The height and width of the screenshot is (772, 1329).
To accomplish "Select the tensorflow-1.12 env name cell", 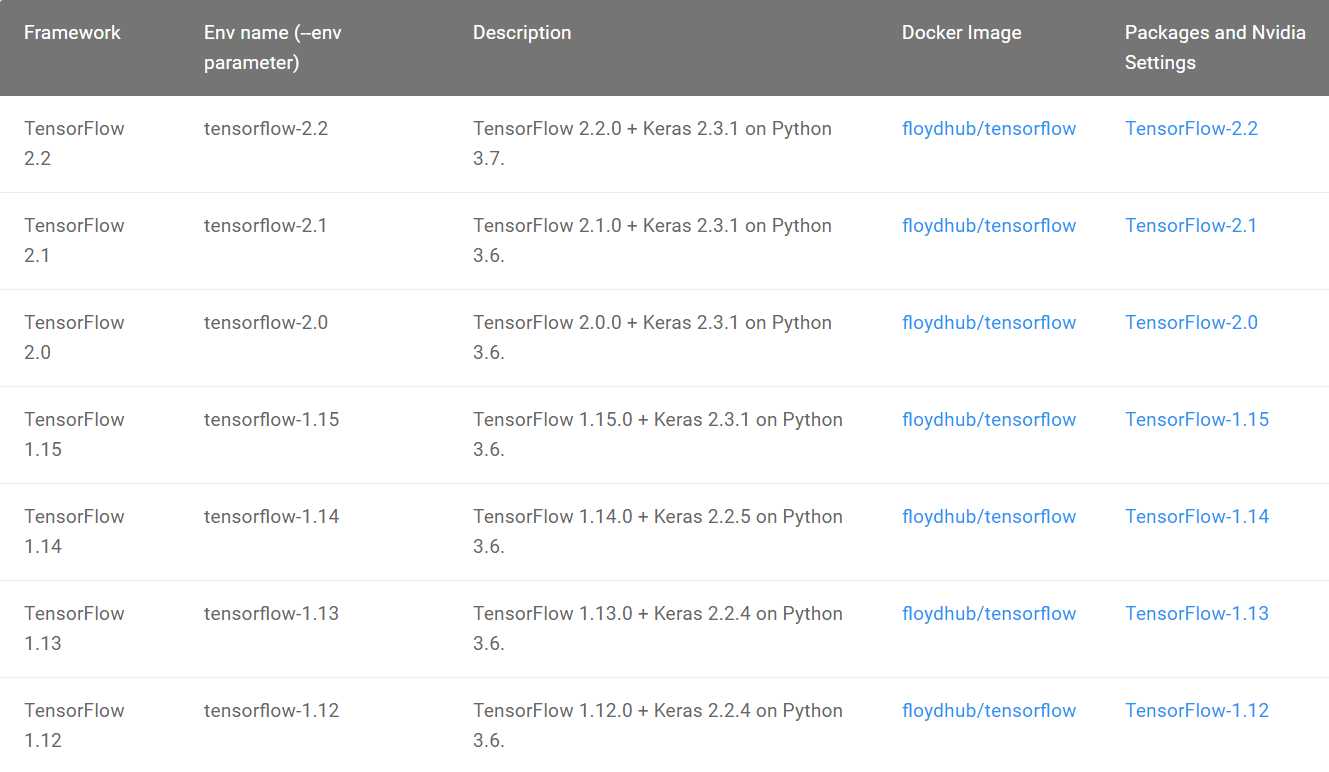I will (x=272, y=711).
